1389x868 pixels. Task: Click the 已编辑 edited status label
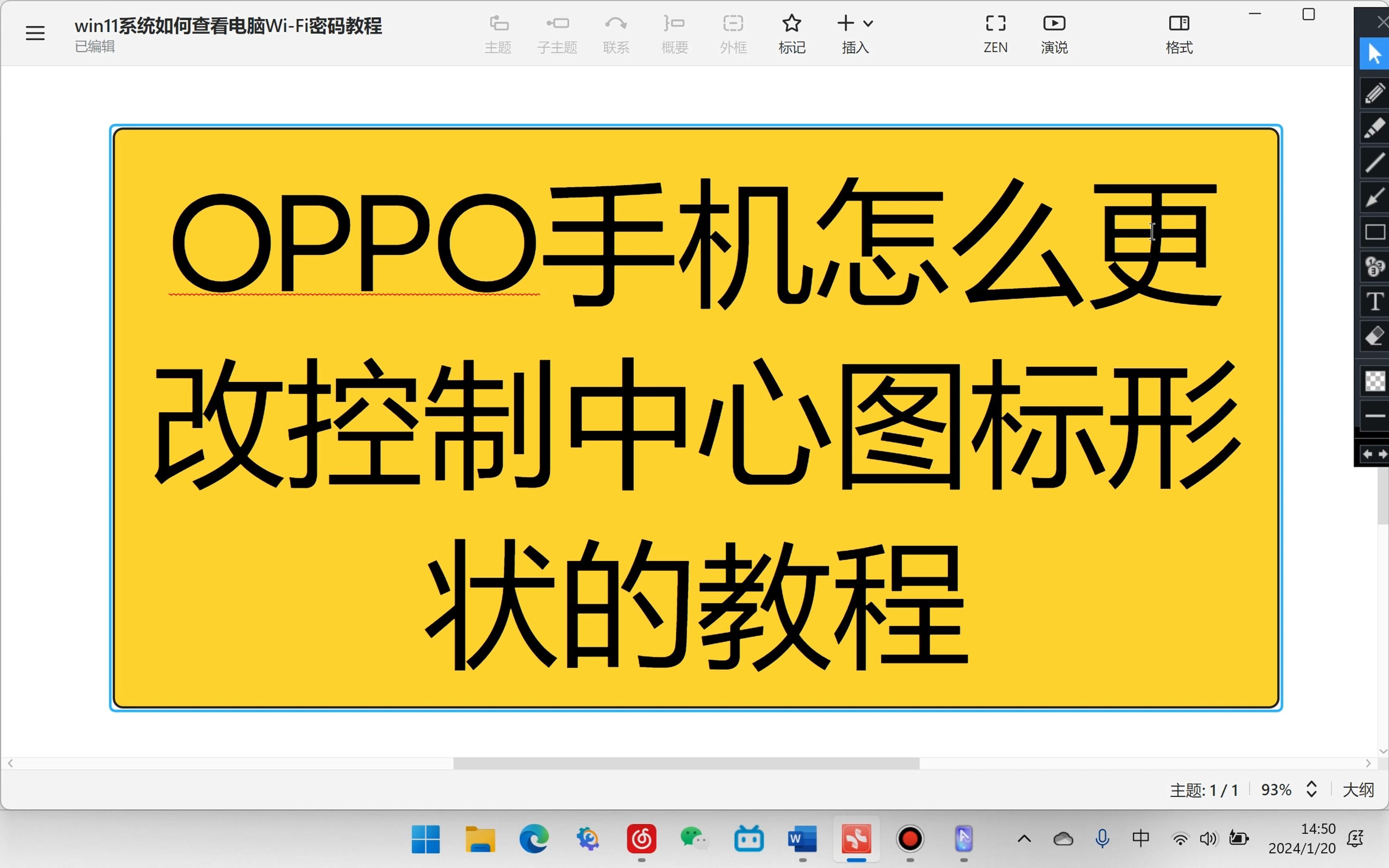coord(95,47)
